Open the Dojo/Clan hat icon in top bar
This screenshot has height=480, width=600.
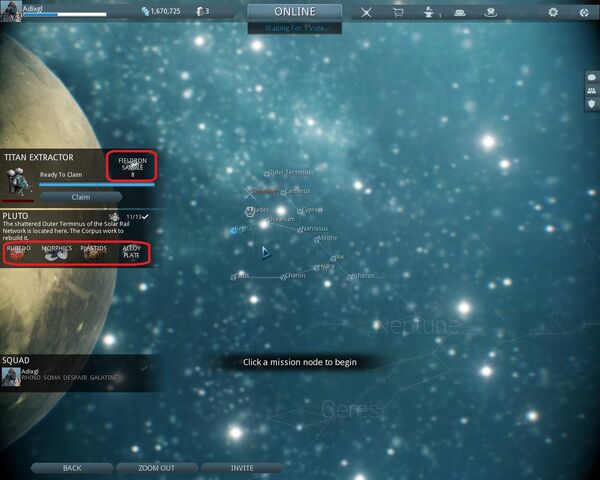490,13
